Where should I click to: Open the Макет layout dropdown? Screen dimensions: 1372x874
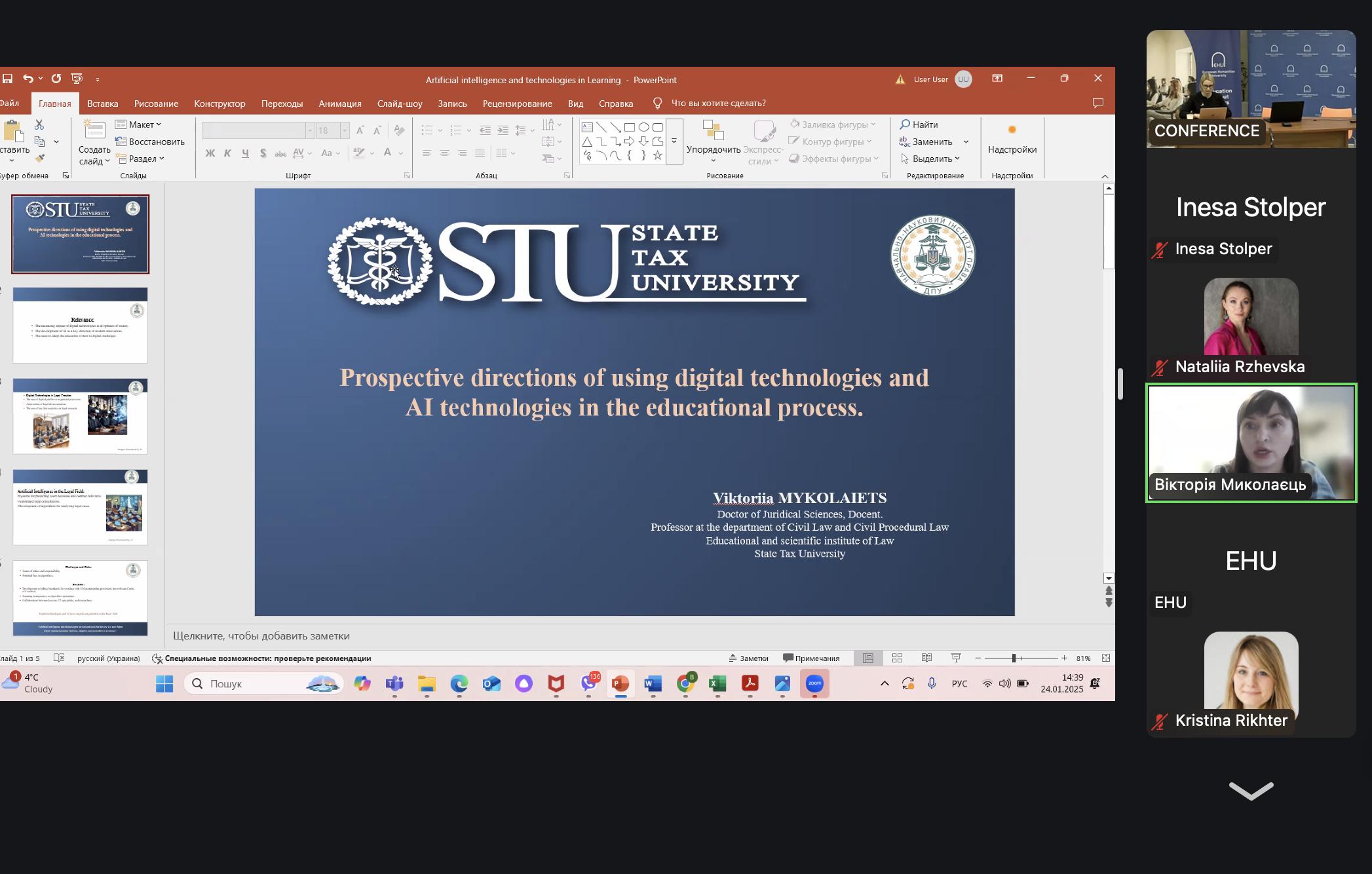coord(138,124)
